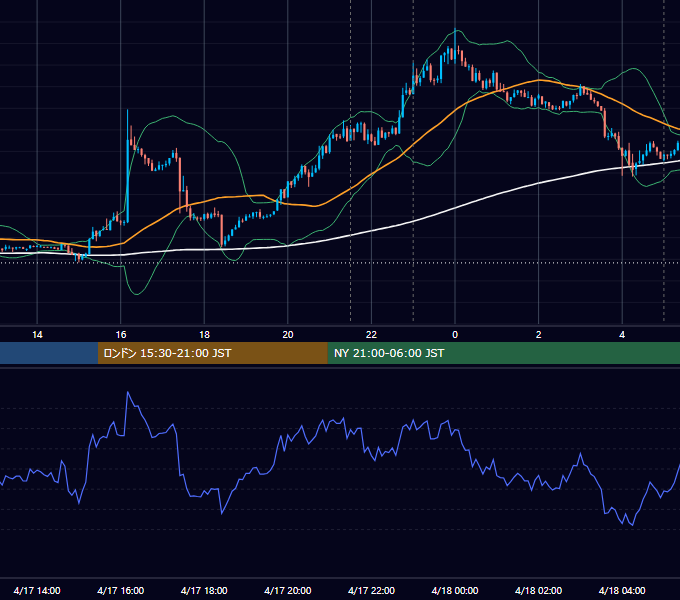
Task: Click the blue session bar before ロンドン
Action: click(x=49, y=353)
